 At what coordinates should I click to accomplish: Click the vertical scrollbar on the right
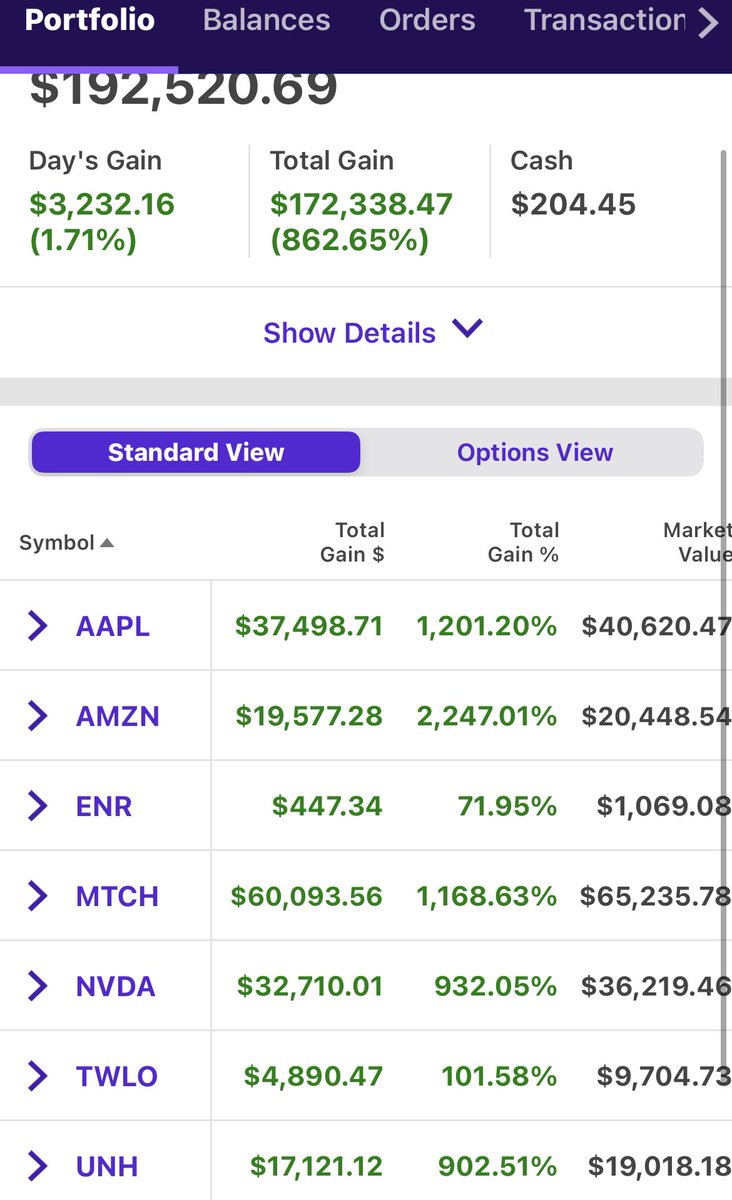pyautogui.click(x=724, y=600)
